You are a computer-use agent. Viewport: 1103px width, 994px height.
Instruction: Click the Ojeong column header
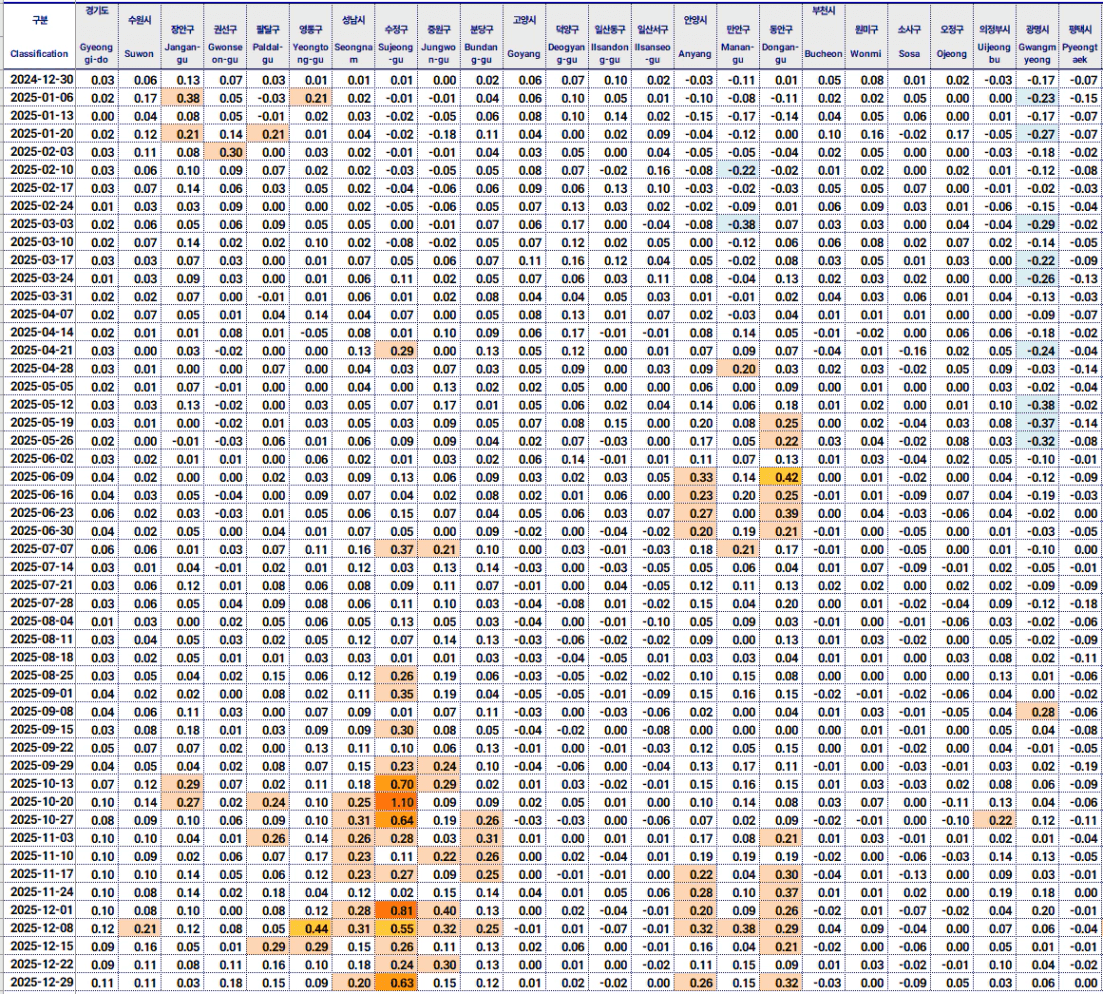tap(952, 35)
